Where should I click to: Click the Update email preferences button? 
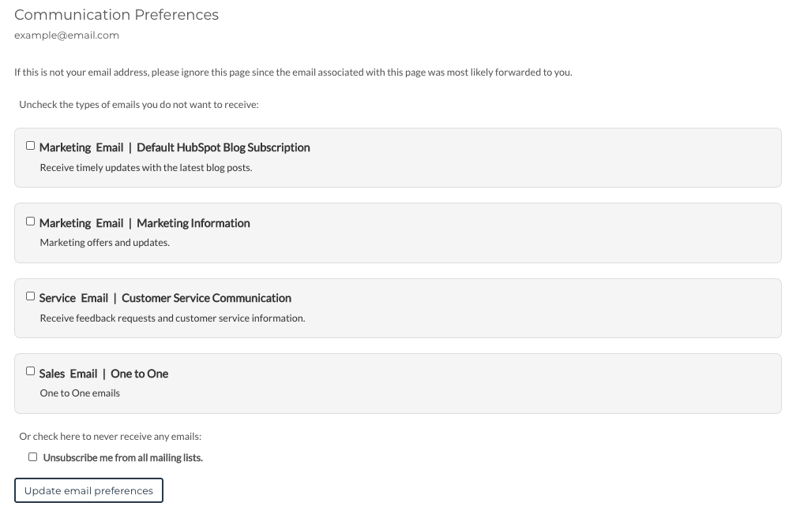pos(88,491)
